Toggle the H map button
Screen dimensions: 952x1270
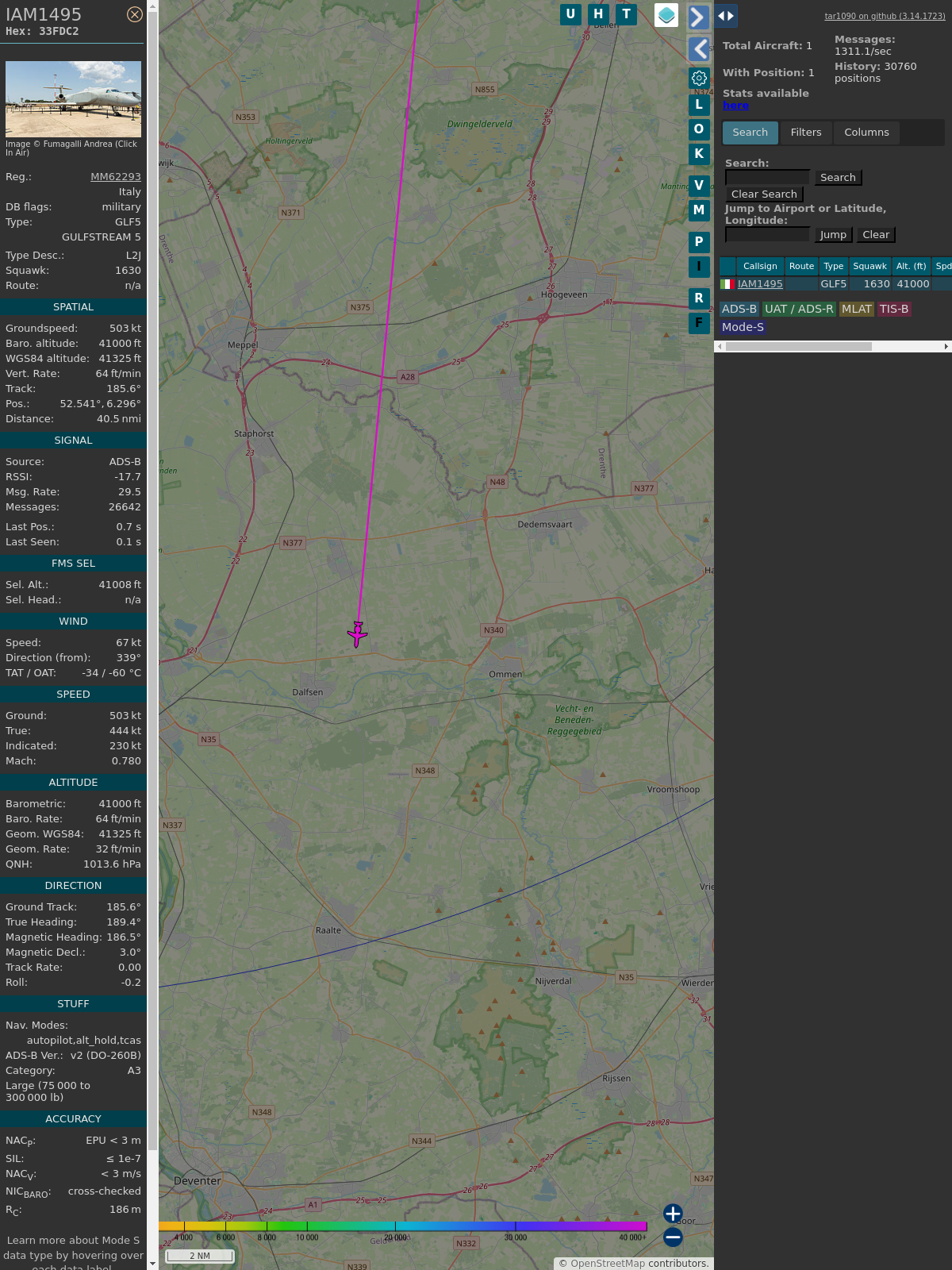coord(598,14)
